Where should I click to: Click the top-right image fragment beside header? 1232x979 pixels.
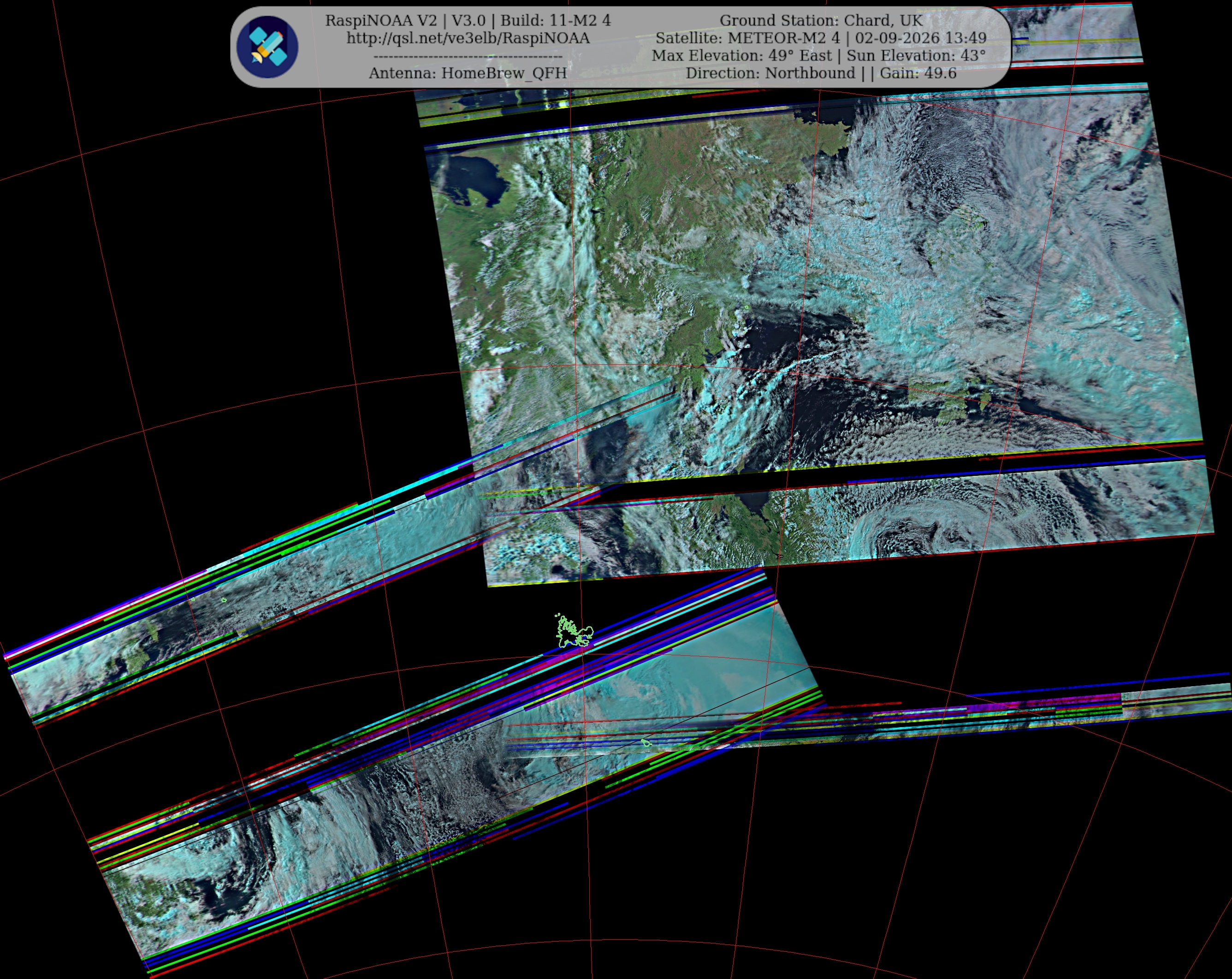click(1074, 34)
